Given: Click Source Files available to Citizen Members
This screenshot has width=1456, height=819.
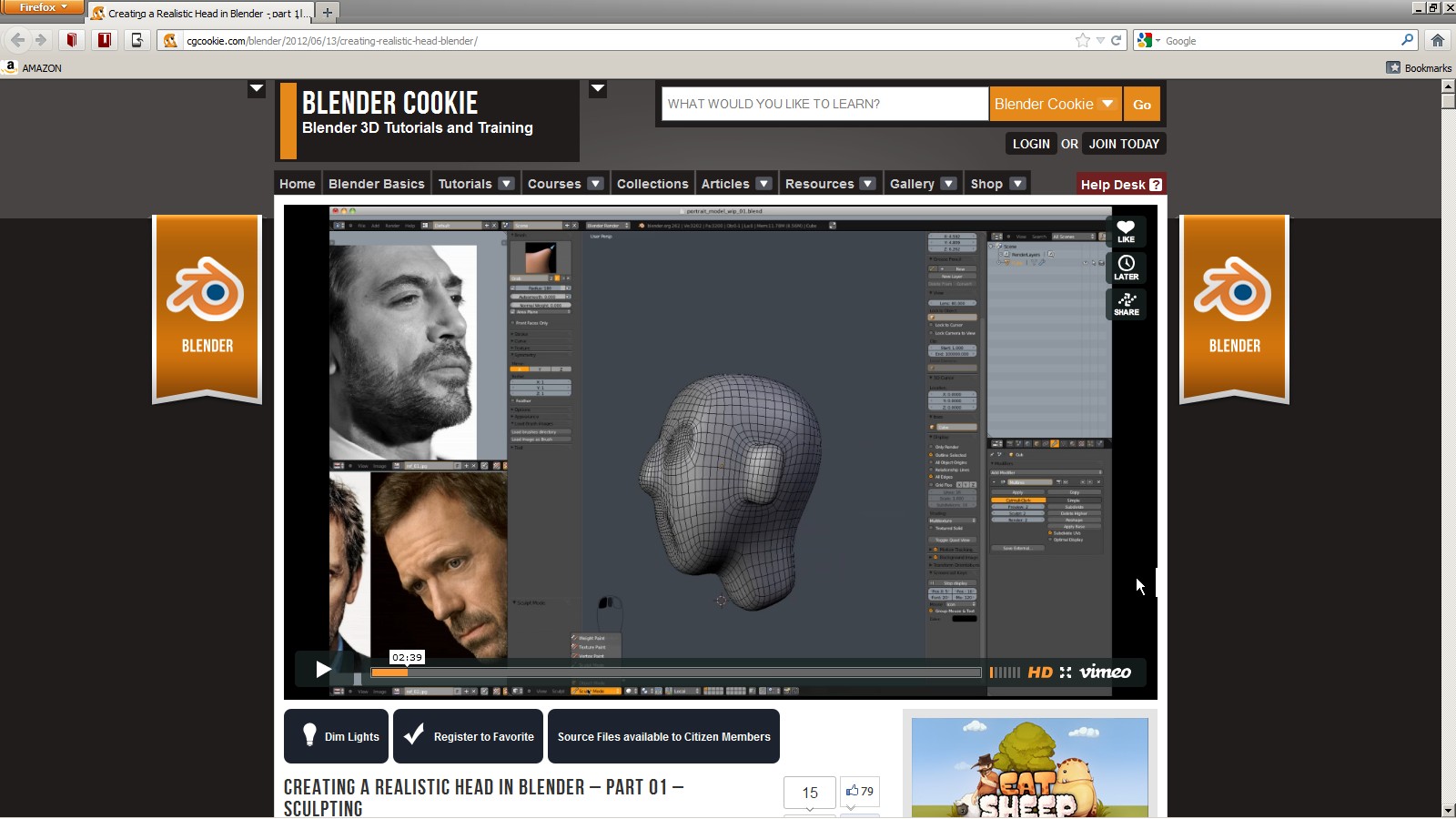Looking at the screenshot, I should coord(663,736).
